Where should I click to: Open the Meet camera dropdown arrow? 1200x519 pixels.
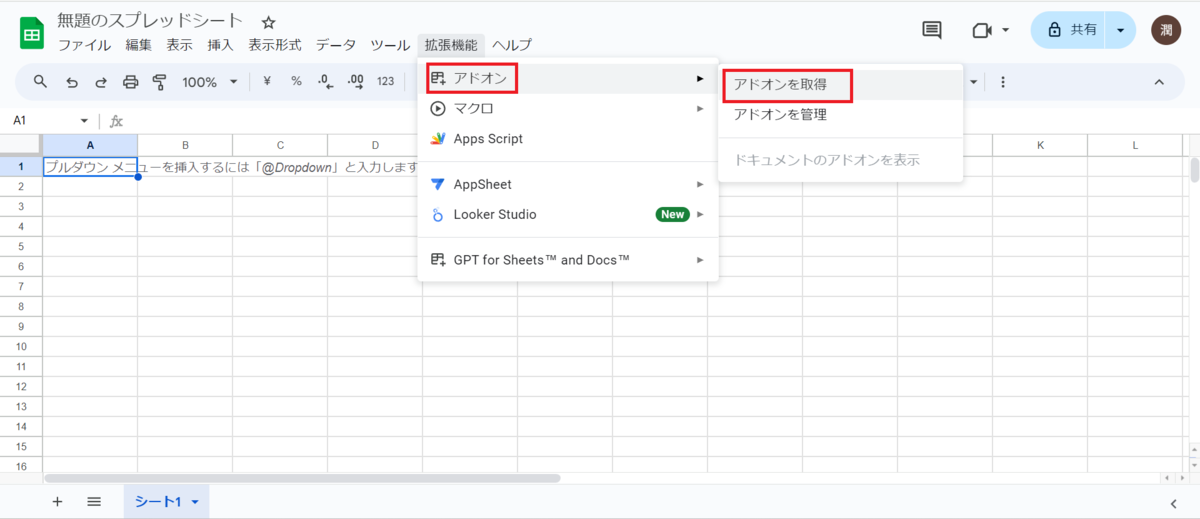(1005, 30)
